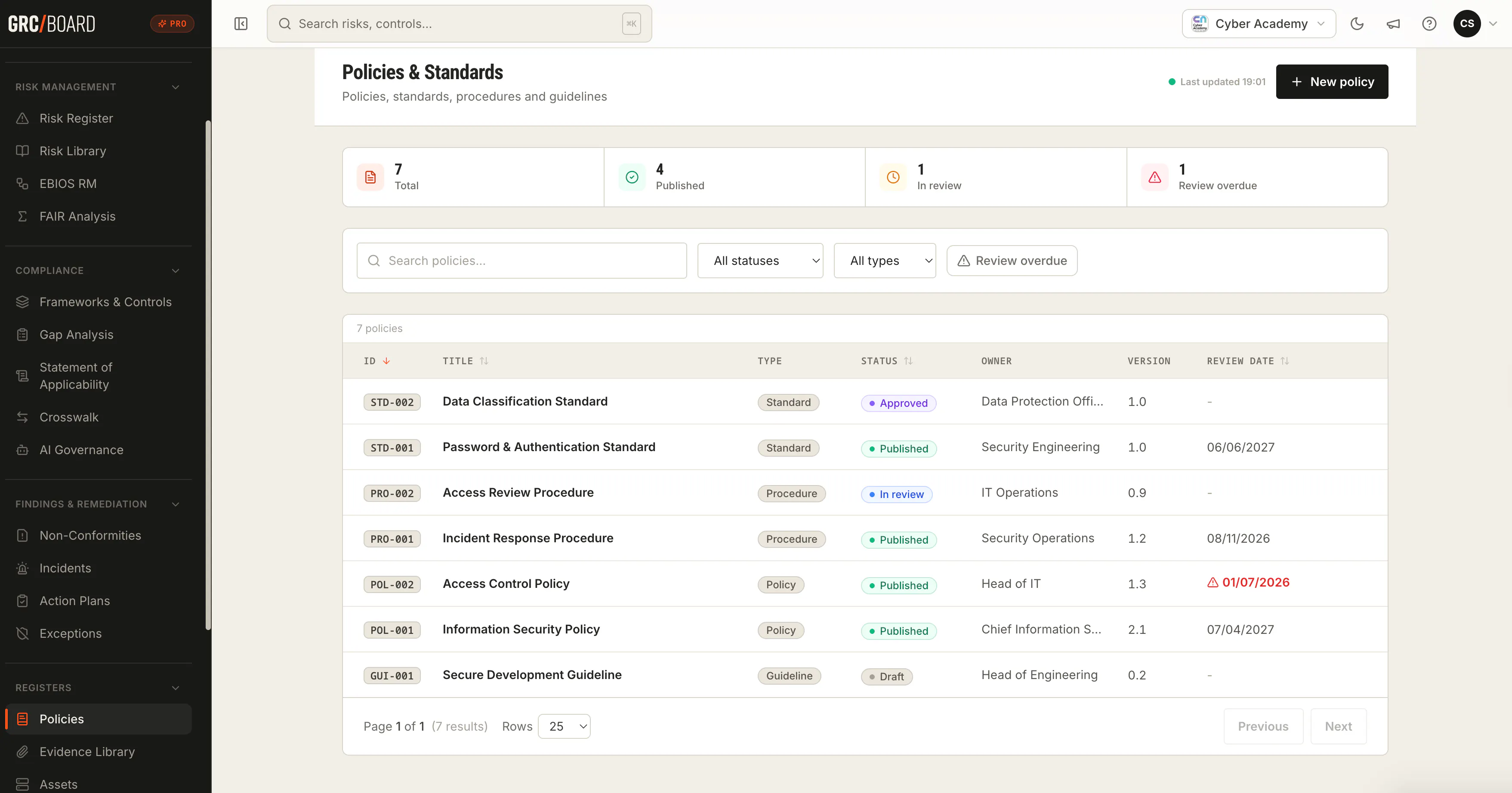Click the sidebar vertical scrollbar
Viewport: 1512px width, 793px height.
pos(208,375)
